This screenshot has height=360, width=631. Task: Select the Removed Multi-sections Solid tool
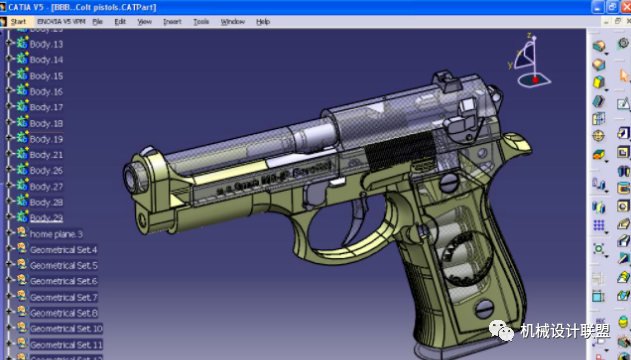pyautogui.click(x=623, y=296)
